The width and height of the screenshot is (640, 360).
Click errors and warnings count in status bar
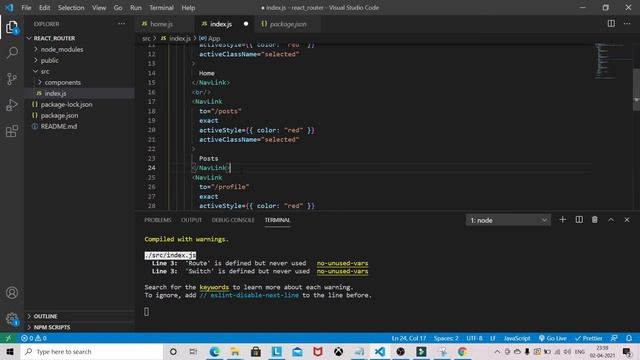(x=34, y=338)
